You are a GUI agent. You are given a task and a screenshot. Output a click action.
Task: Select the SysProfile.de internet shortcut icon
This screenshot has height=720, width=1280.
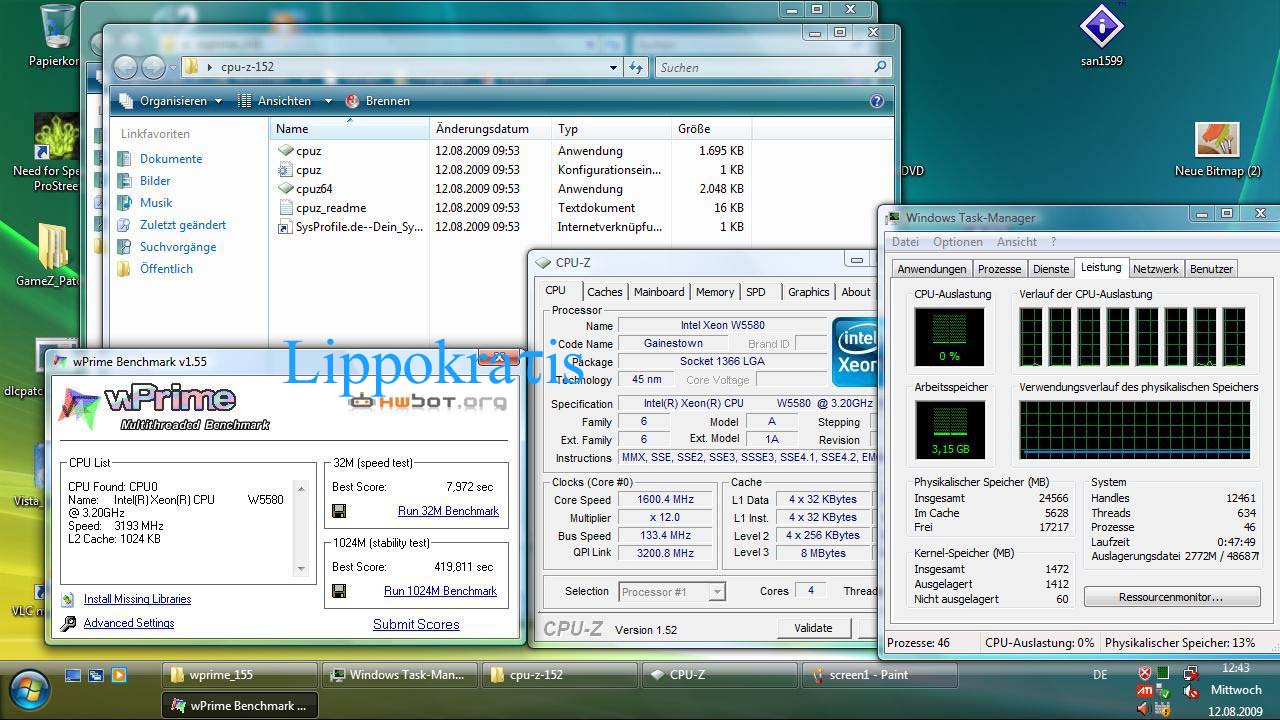285,227
